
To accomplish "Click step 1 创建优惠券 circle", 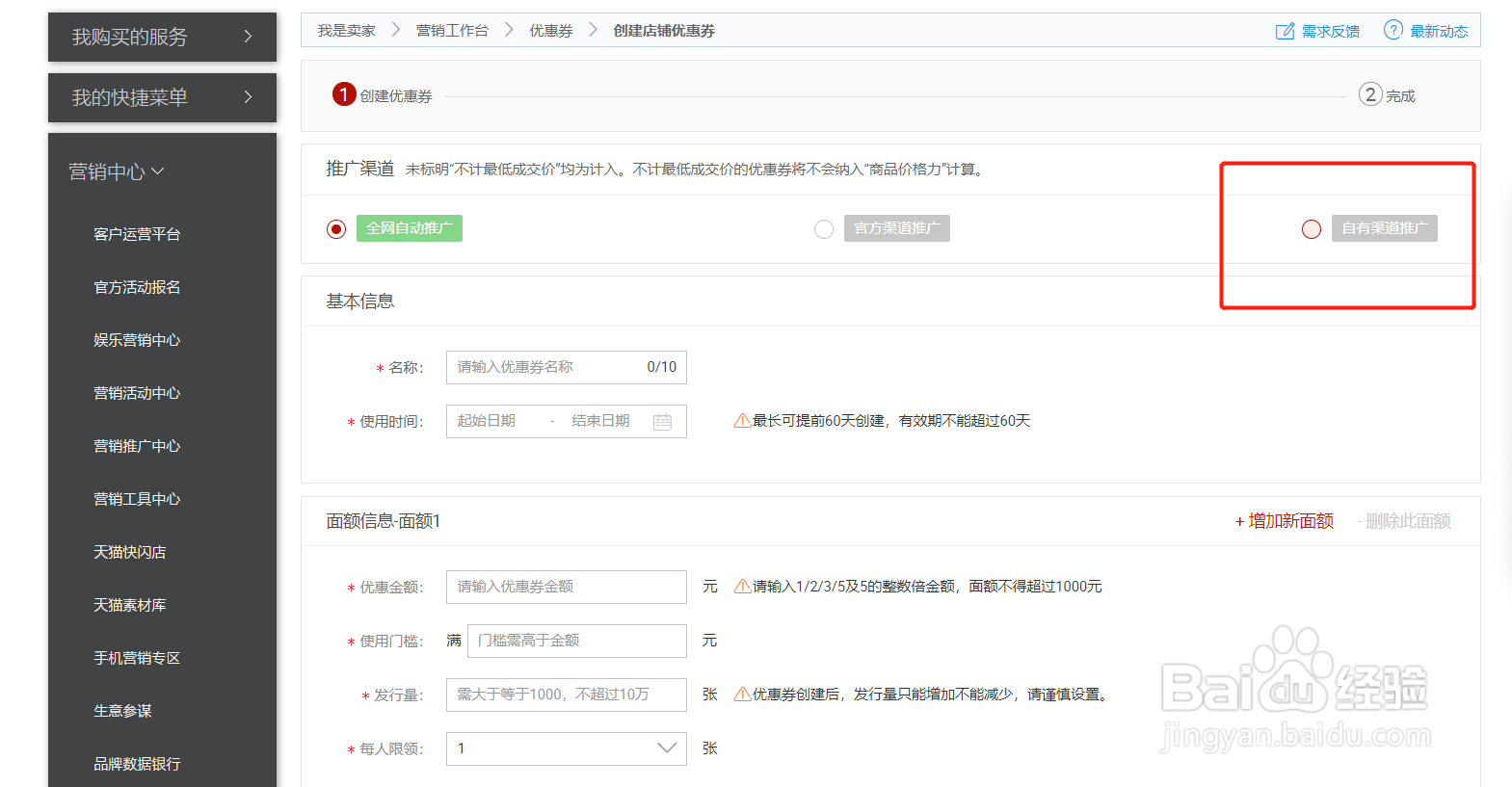I will point(344,94).
